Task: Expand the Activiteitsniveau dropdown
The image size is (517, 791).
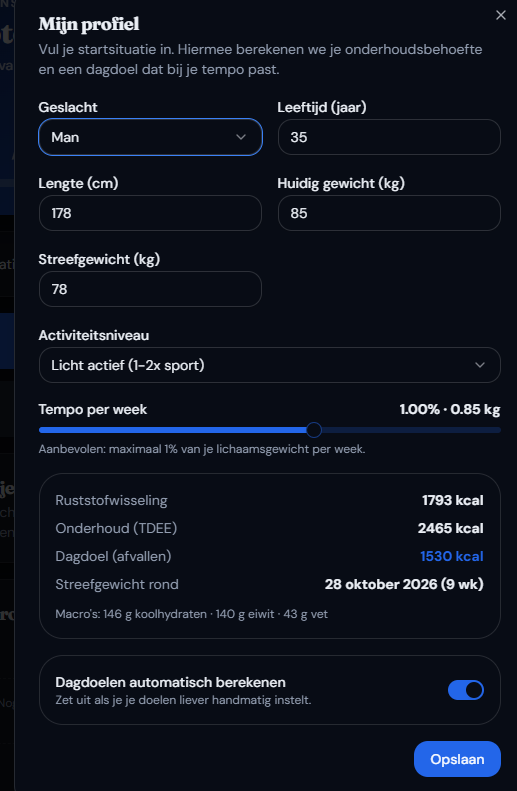Action: (x=270, y=365)
